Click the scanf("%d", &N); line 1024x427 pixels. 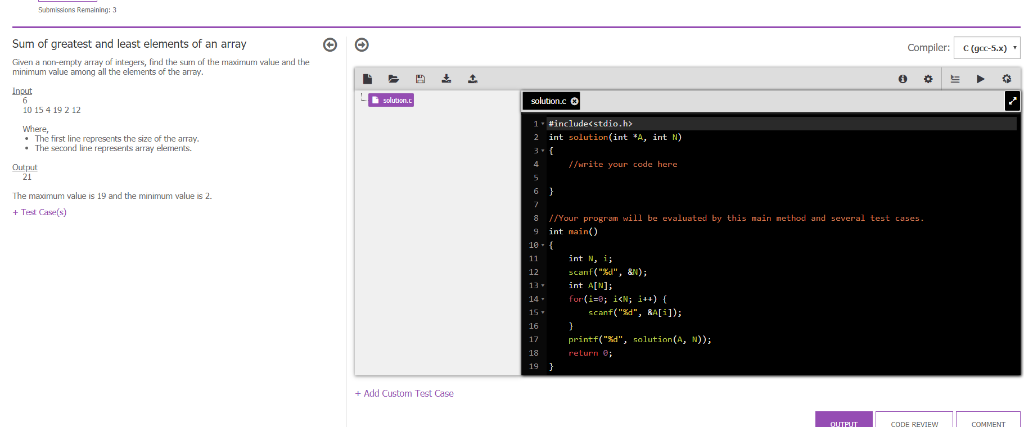coord(608,272)
